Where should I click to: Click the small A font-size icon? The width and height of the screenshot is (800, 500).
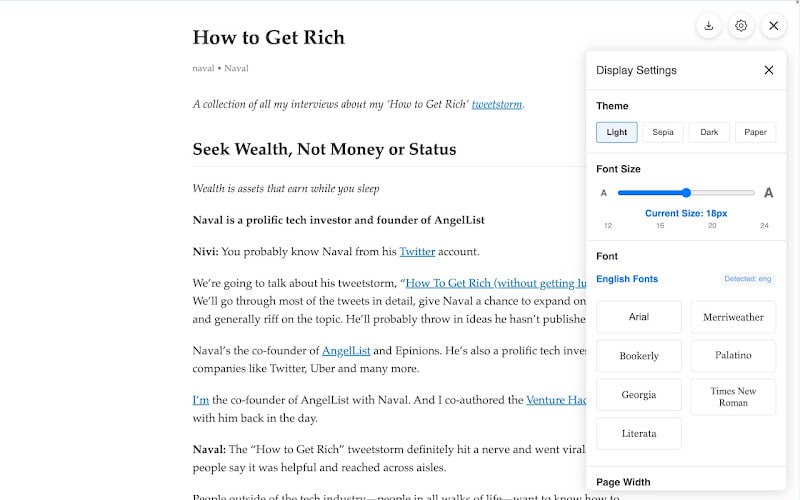[604, 193]
